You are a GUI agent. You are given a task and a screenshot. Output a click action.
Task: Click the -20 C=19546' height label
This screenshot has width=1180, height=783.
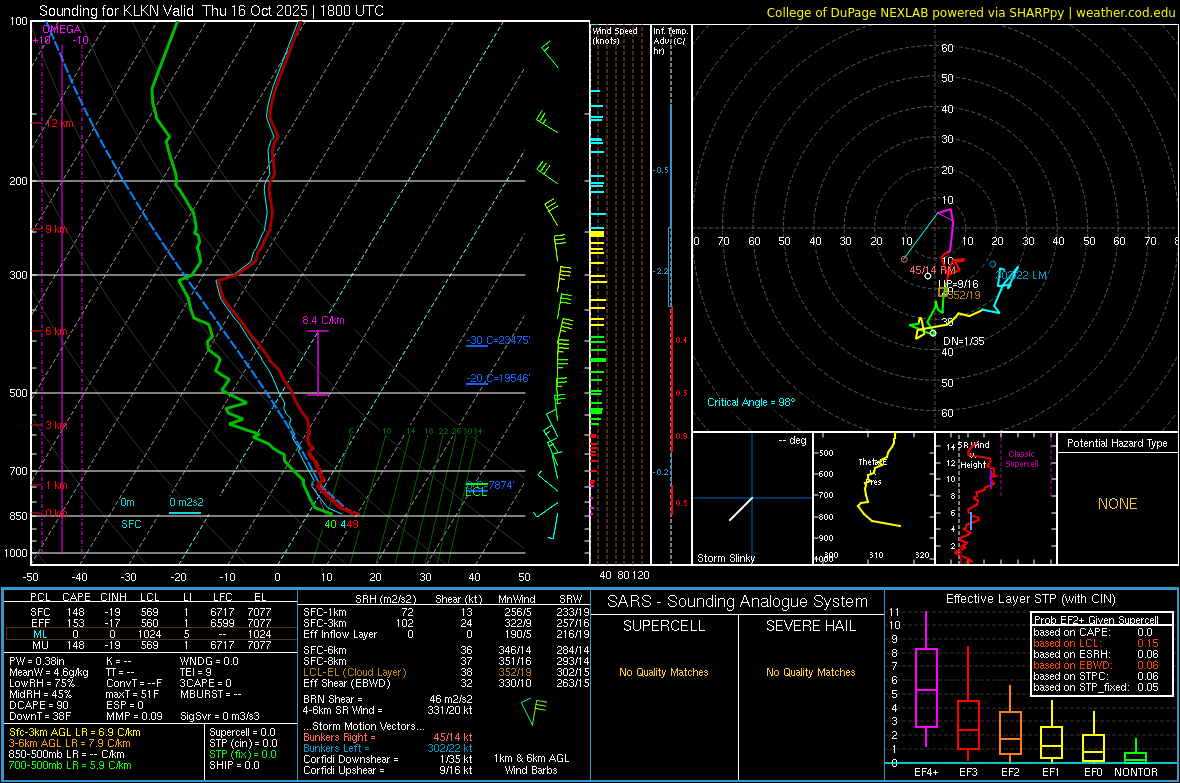(498, 378)
